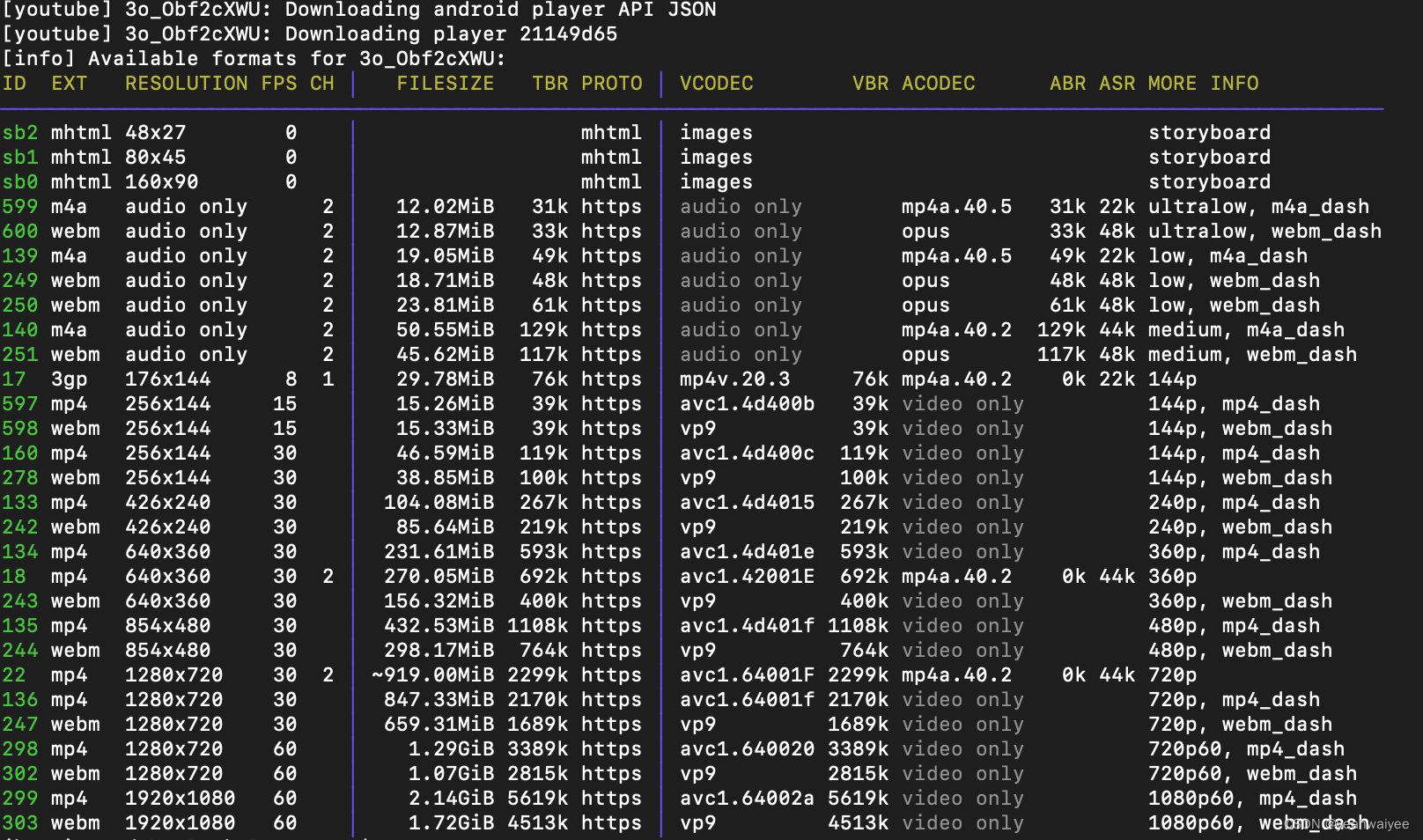Select format ID sb0 storyboard row
1423x840 pixels.
pos(19,181)
